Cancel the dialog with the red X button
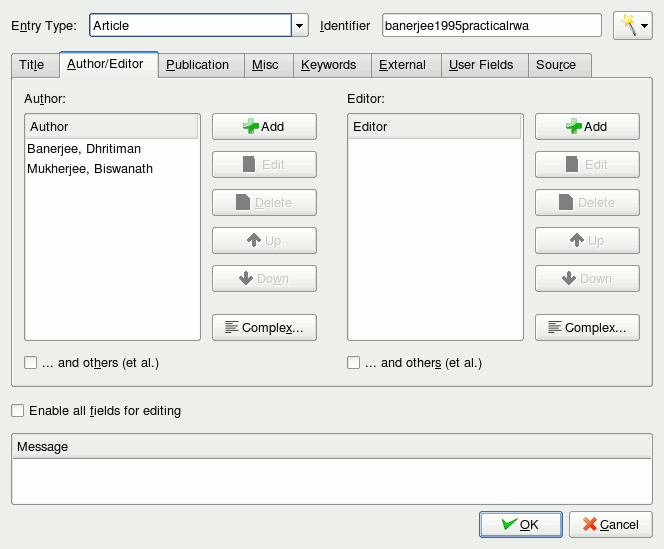664x549 pixels. (610, 524)
